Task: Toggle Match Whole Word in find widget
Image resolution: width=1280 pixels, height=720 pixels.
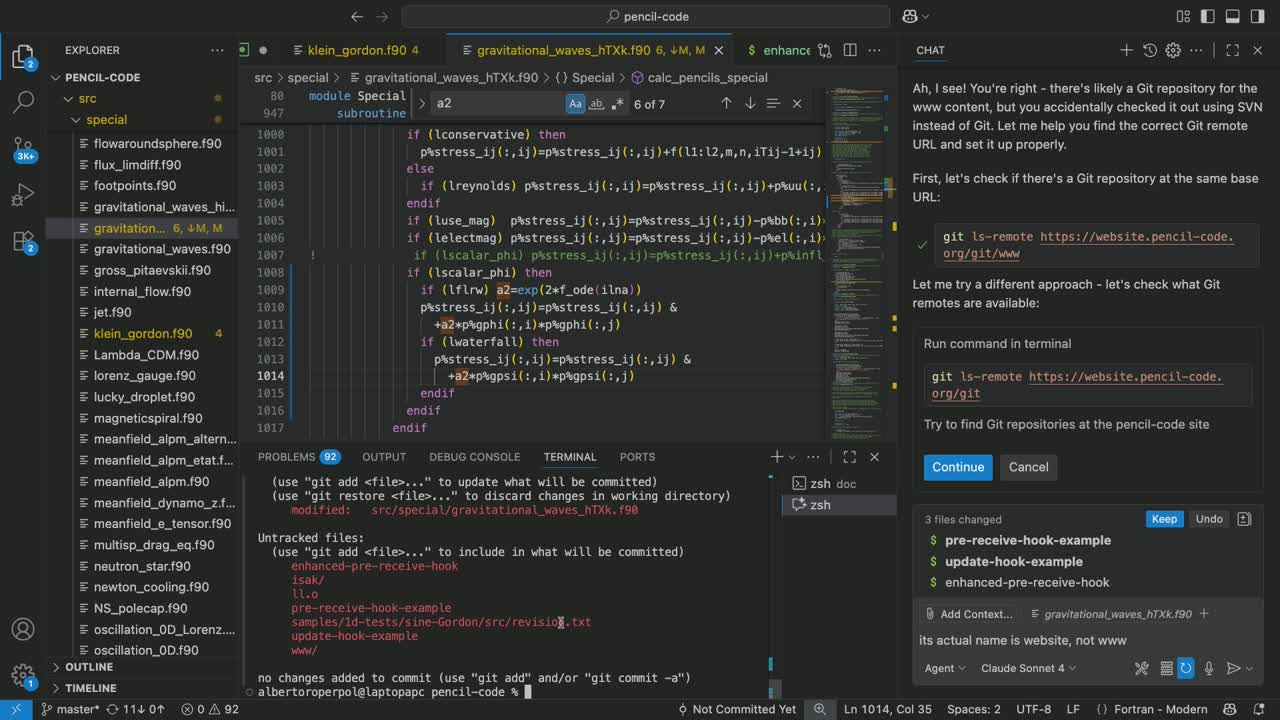Action: [x=596, y=103]
